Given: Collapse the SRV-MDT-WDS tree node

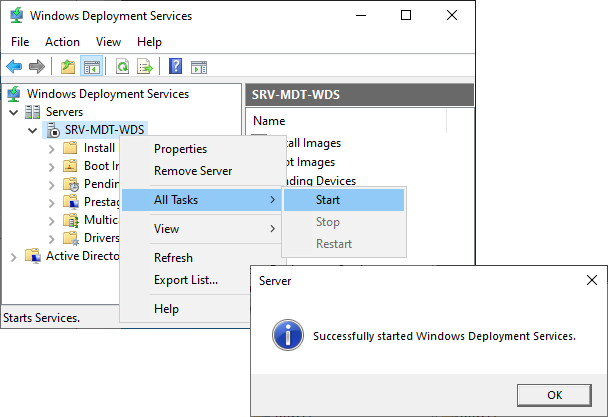Looking at the screenshot, I should pyautogui.click(x=33, y=130).
